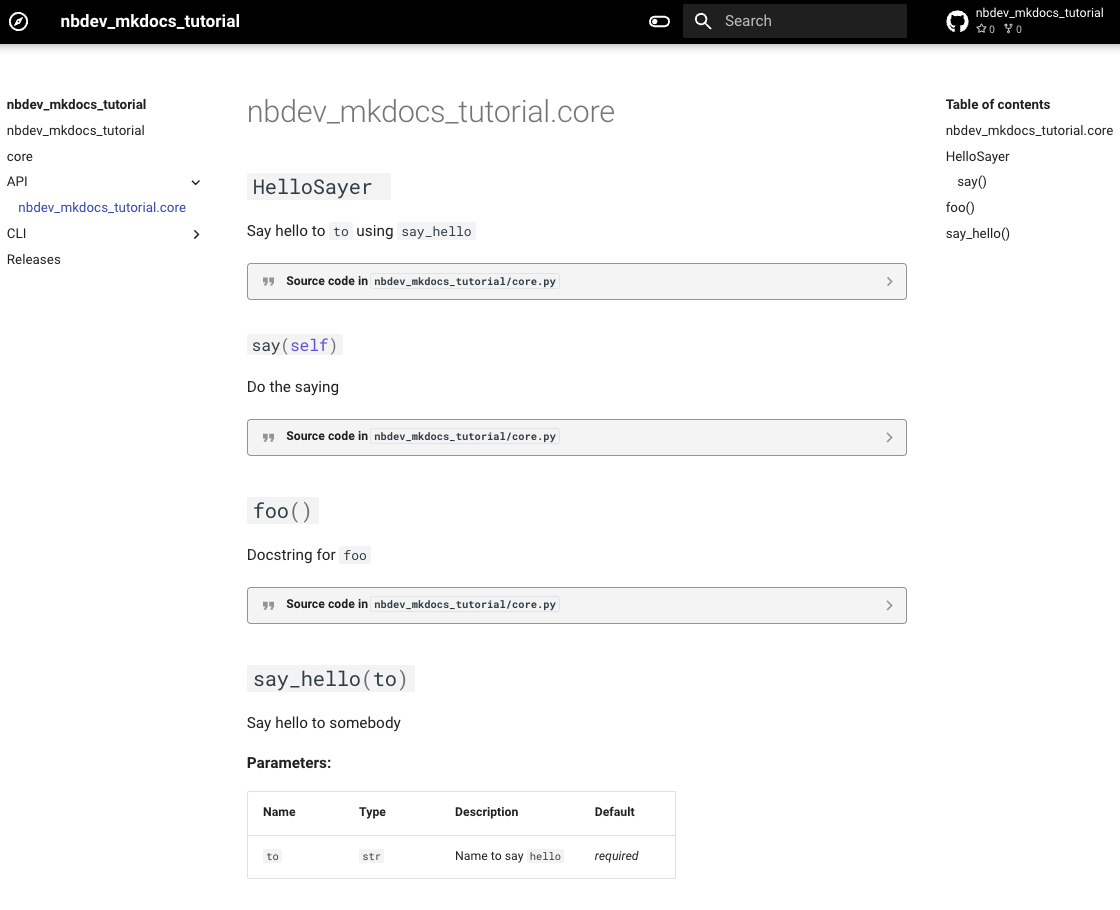Screen dimensions: 1120x910
Task: Select nbdev_mkdocs_tutorial.core in left sidebar
Action: coord(102,208)
